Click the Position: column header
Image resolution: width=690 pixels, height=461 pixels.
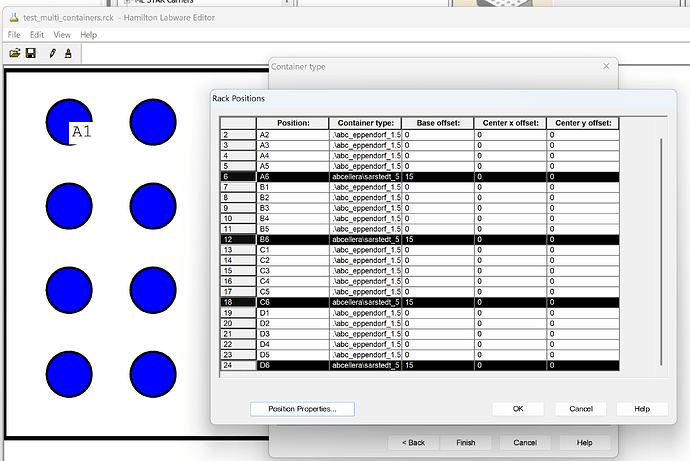coord(293,123)
